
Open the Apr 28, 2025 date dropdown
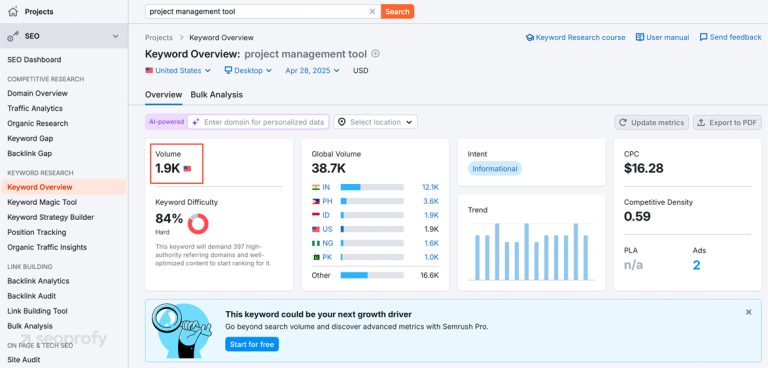pos(312,71)
